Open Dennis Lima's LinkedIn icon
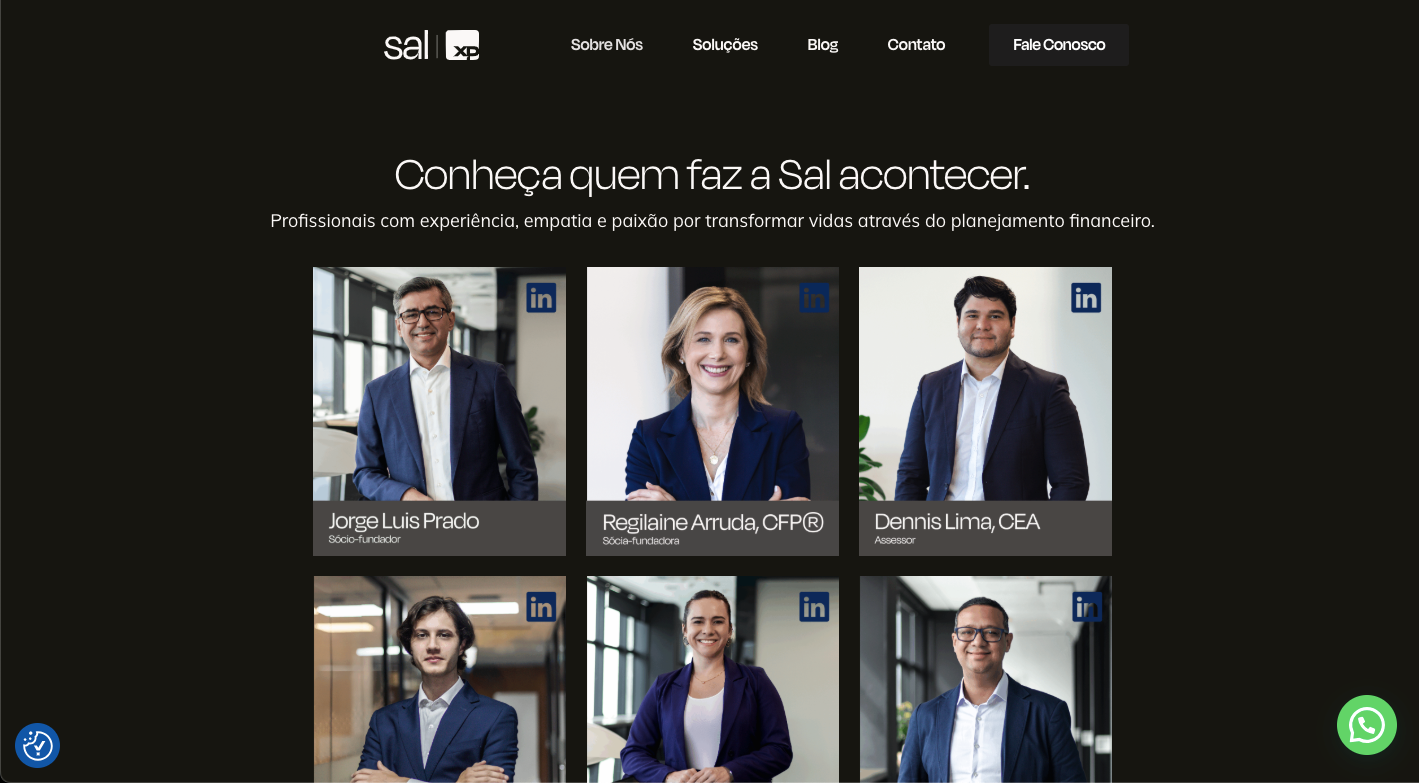Viewport: 1419px width, 783px height. coord(1086,298)
